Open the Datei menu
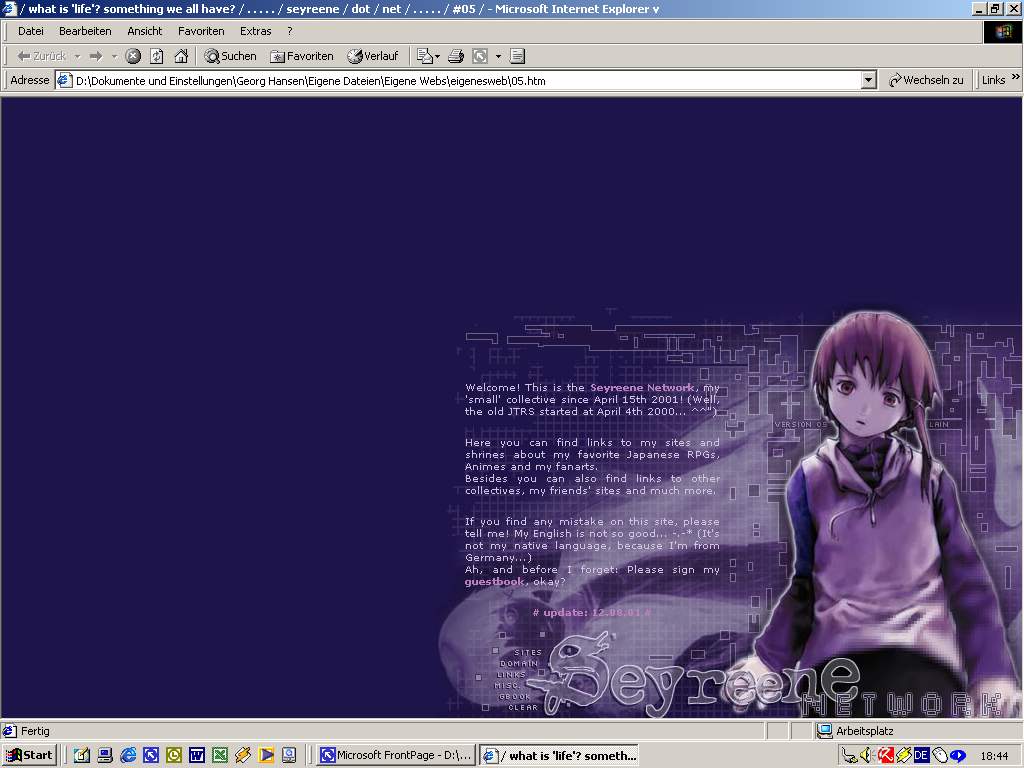Image resolution: width=1024 pixels, height=768 pixels. (x=31, y=31)
